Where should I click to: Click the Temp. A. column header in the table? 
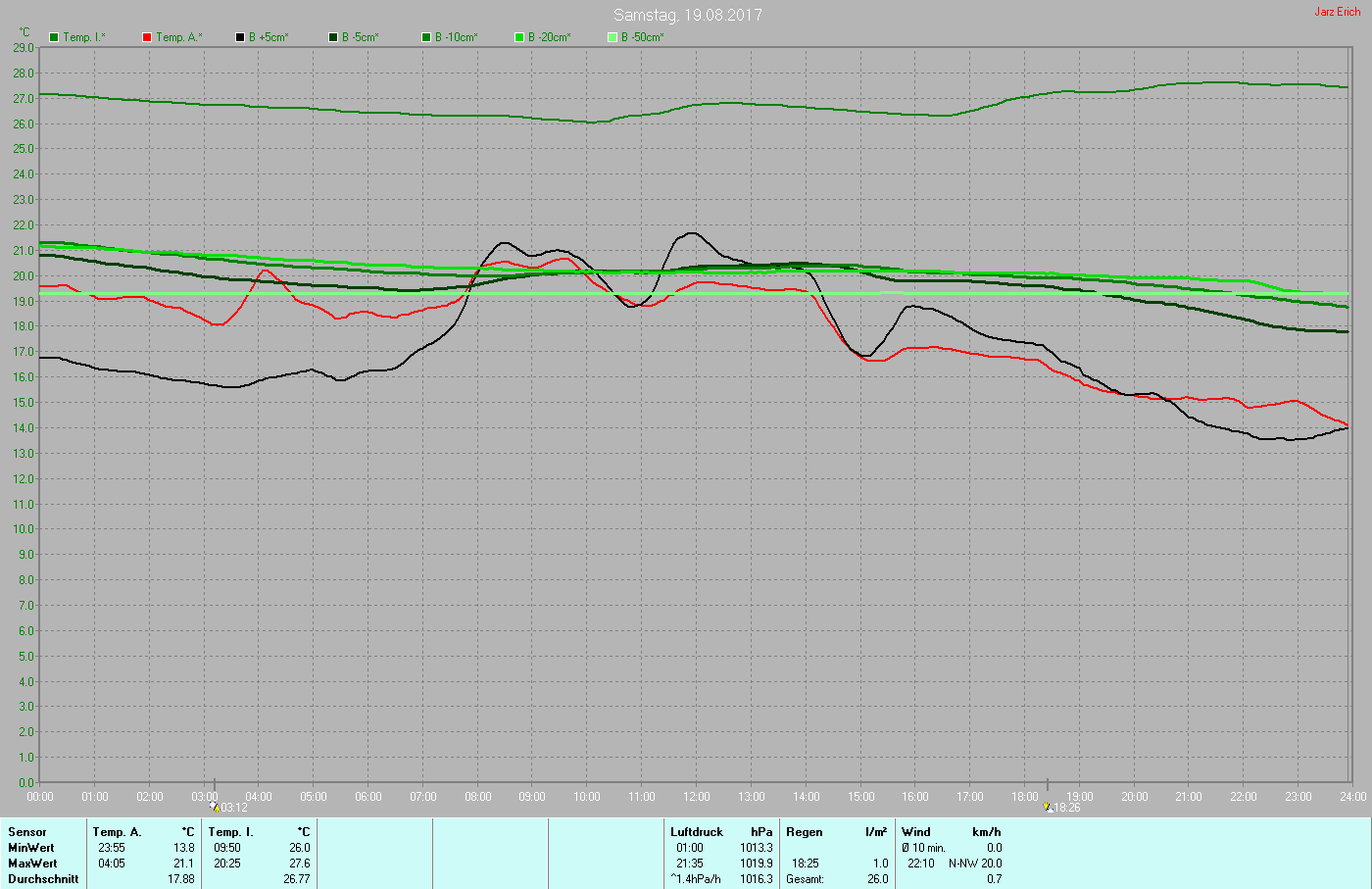pyautogui.click(x=118, y=832)
